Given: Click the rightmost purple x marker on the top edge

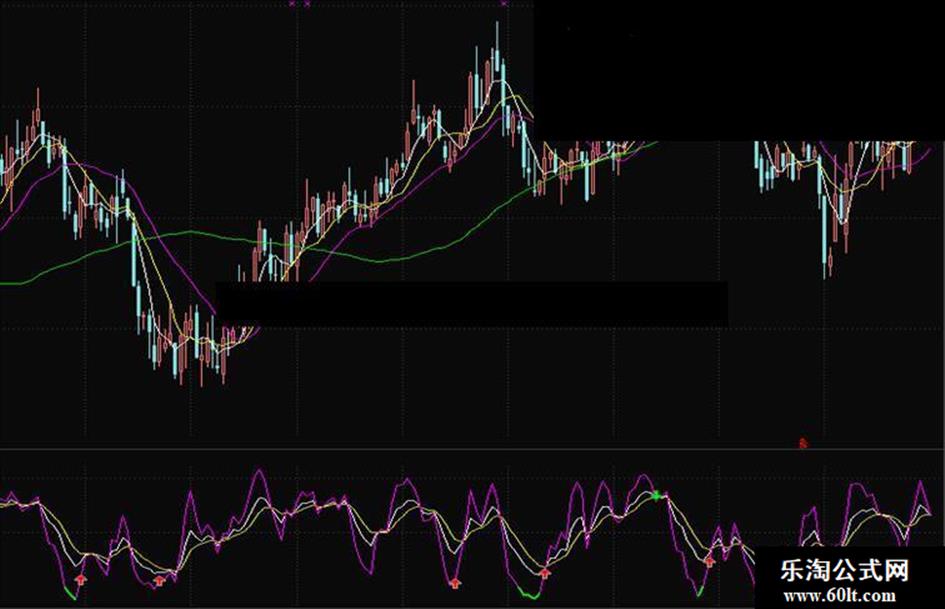Looking at the screenshot, I should click(504, 4).
